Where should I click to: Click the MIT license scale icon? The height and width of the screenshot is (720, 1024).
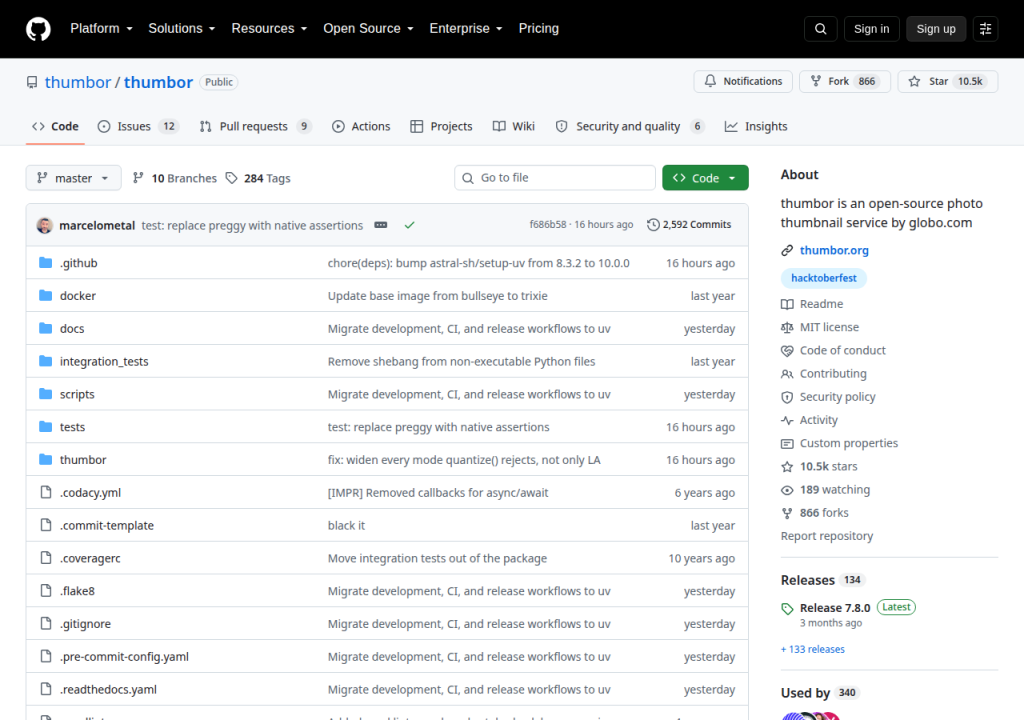click(x=787, y=327)
